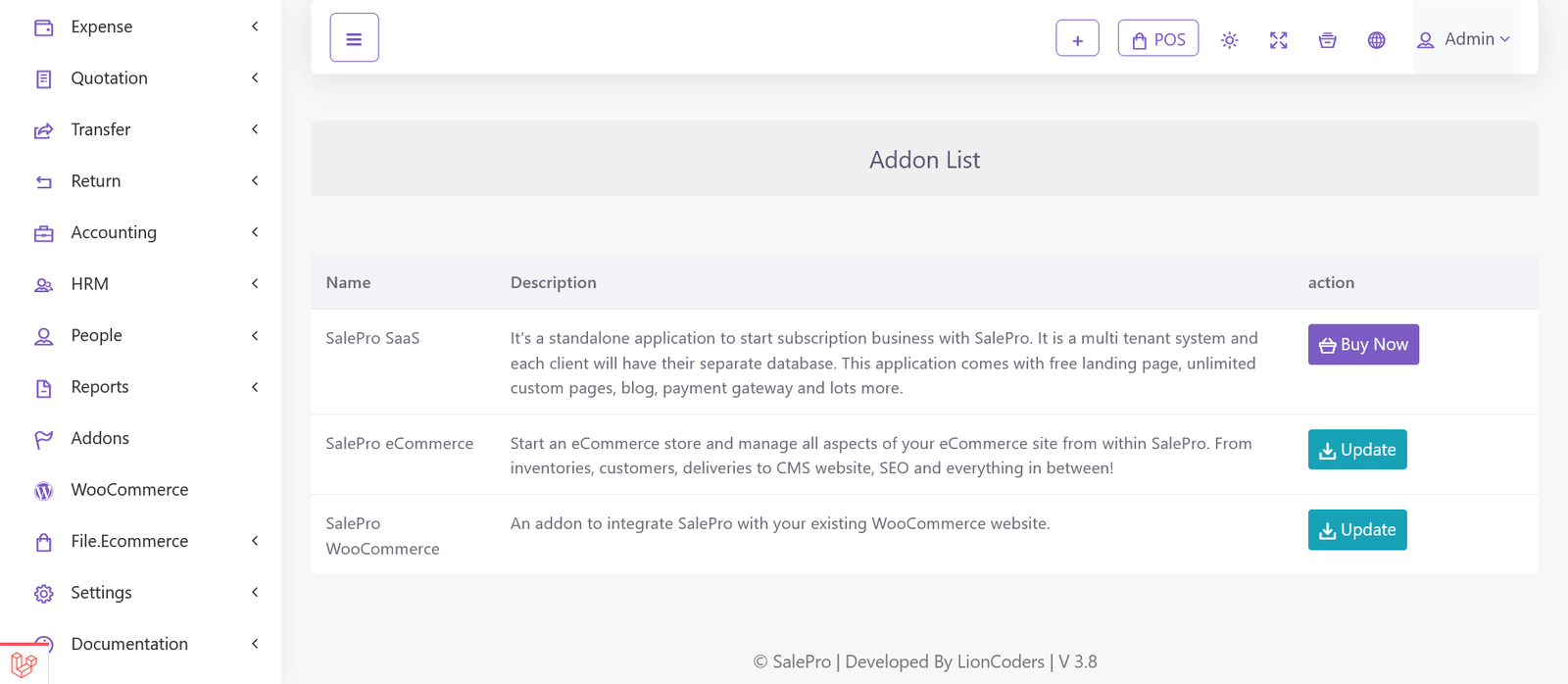Update the SalePro WooCommerce addon

pyautogui.click(x=1356, y=530)
